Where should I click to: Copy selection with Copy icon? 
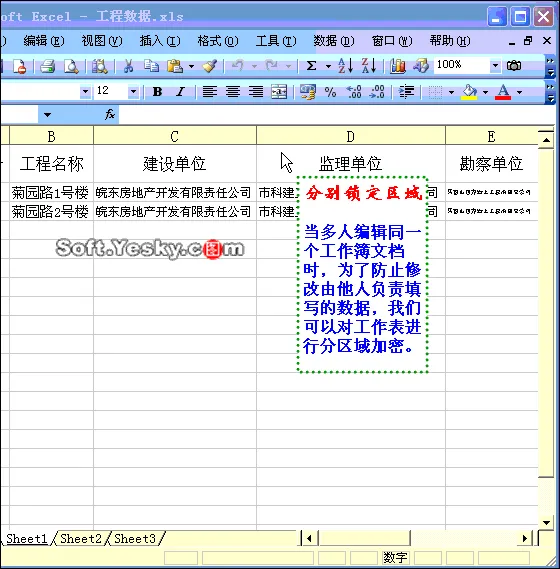[x=151, y=66]
